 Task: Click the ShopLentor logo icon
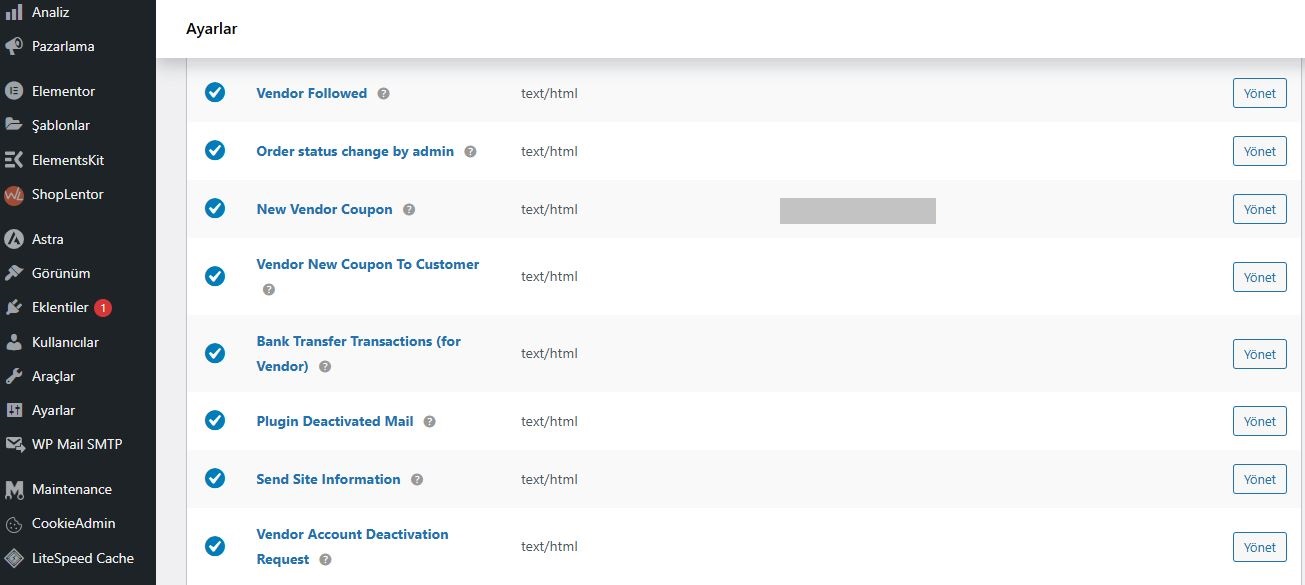14,195
